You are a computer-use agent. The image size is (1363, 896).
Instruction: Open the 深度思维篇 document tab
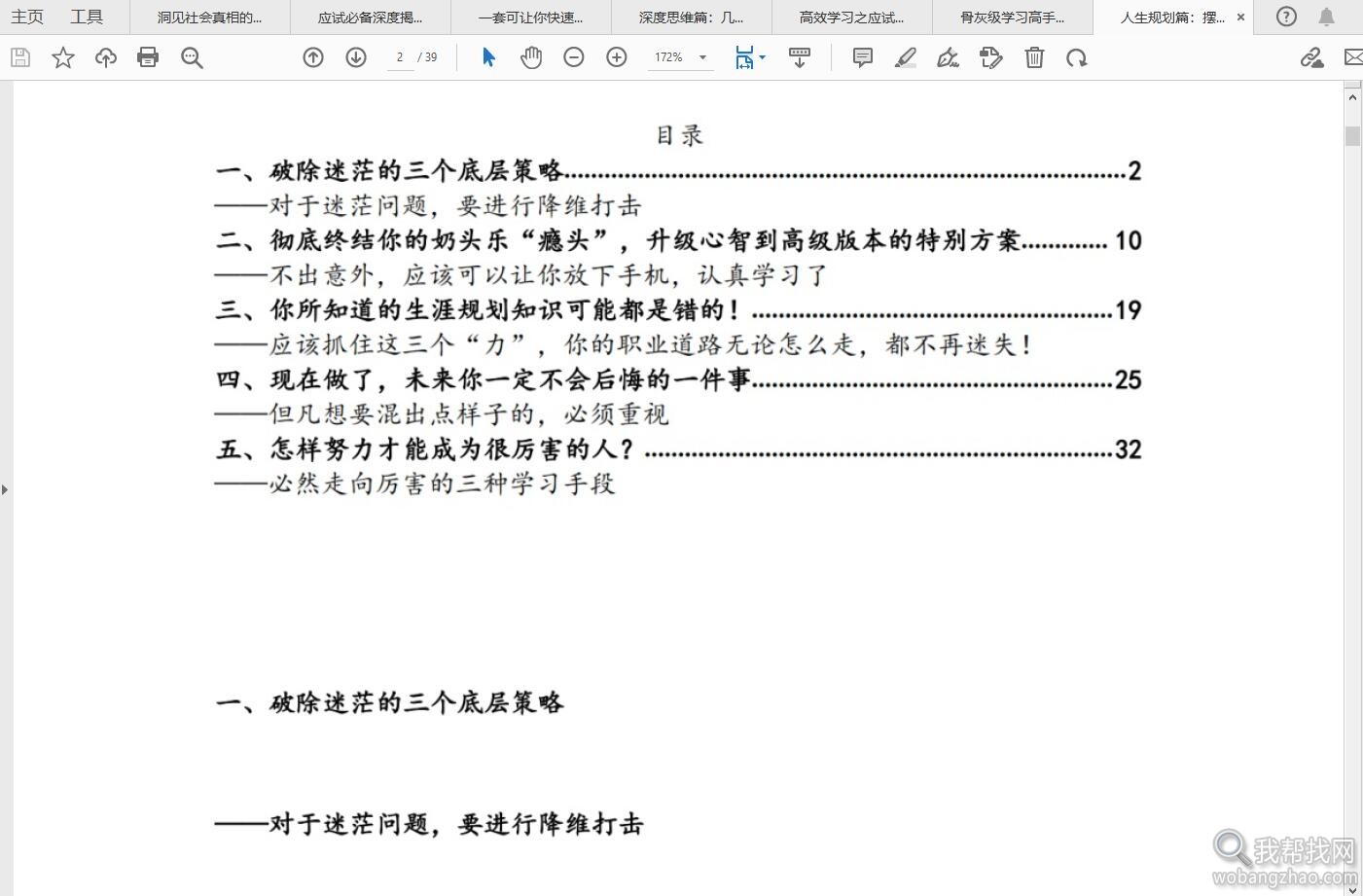[692, 17]
